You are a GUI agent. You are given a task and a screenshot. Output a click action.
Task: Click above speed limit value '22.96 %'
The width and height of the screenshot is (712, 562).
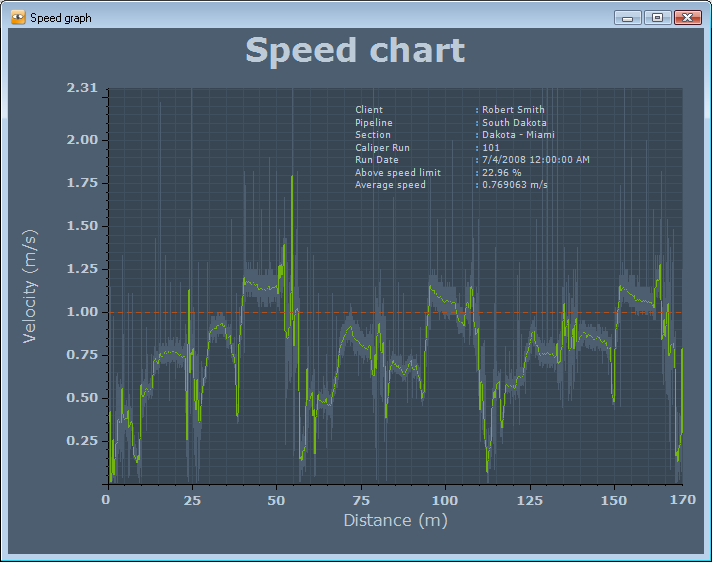[501, 173]
